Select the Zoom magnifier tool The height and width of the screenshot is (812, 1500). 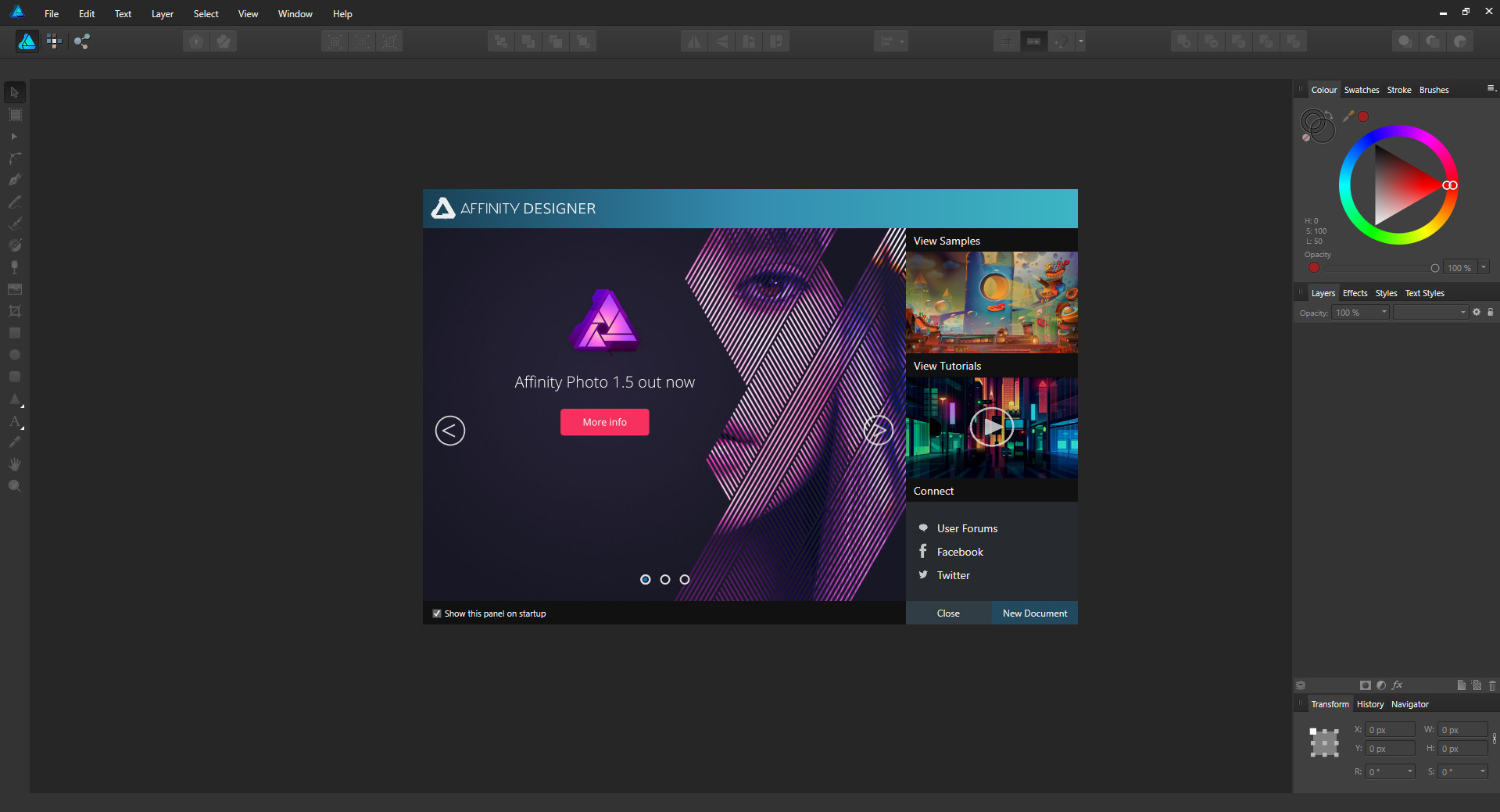tap(14, 486)
